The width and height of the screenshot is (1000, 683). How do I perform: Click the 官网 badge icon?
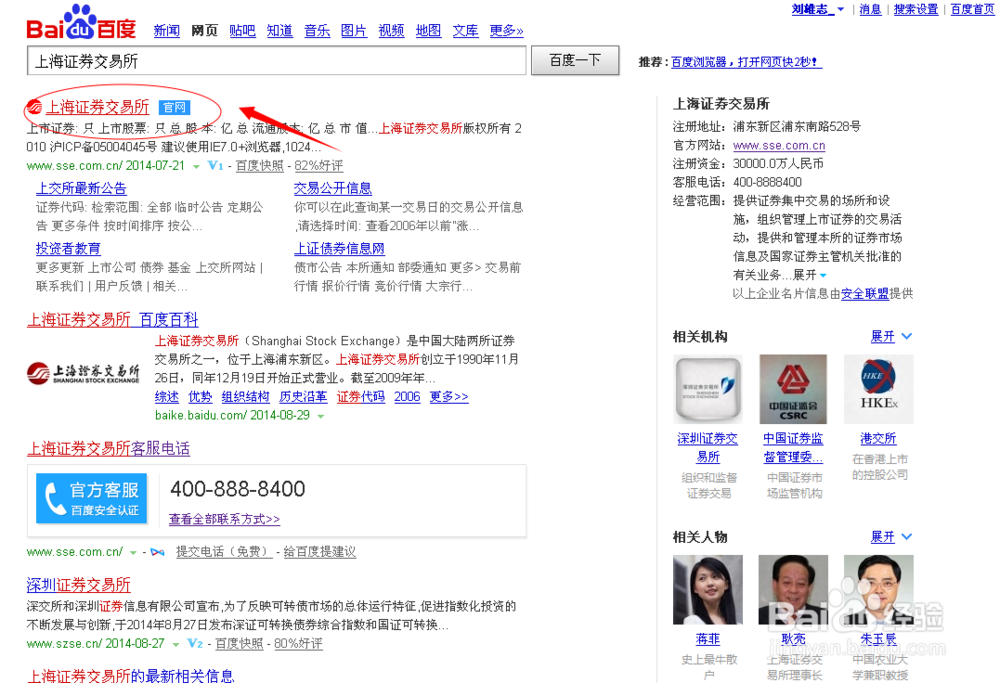[174, 107]
